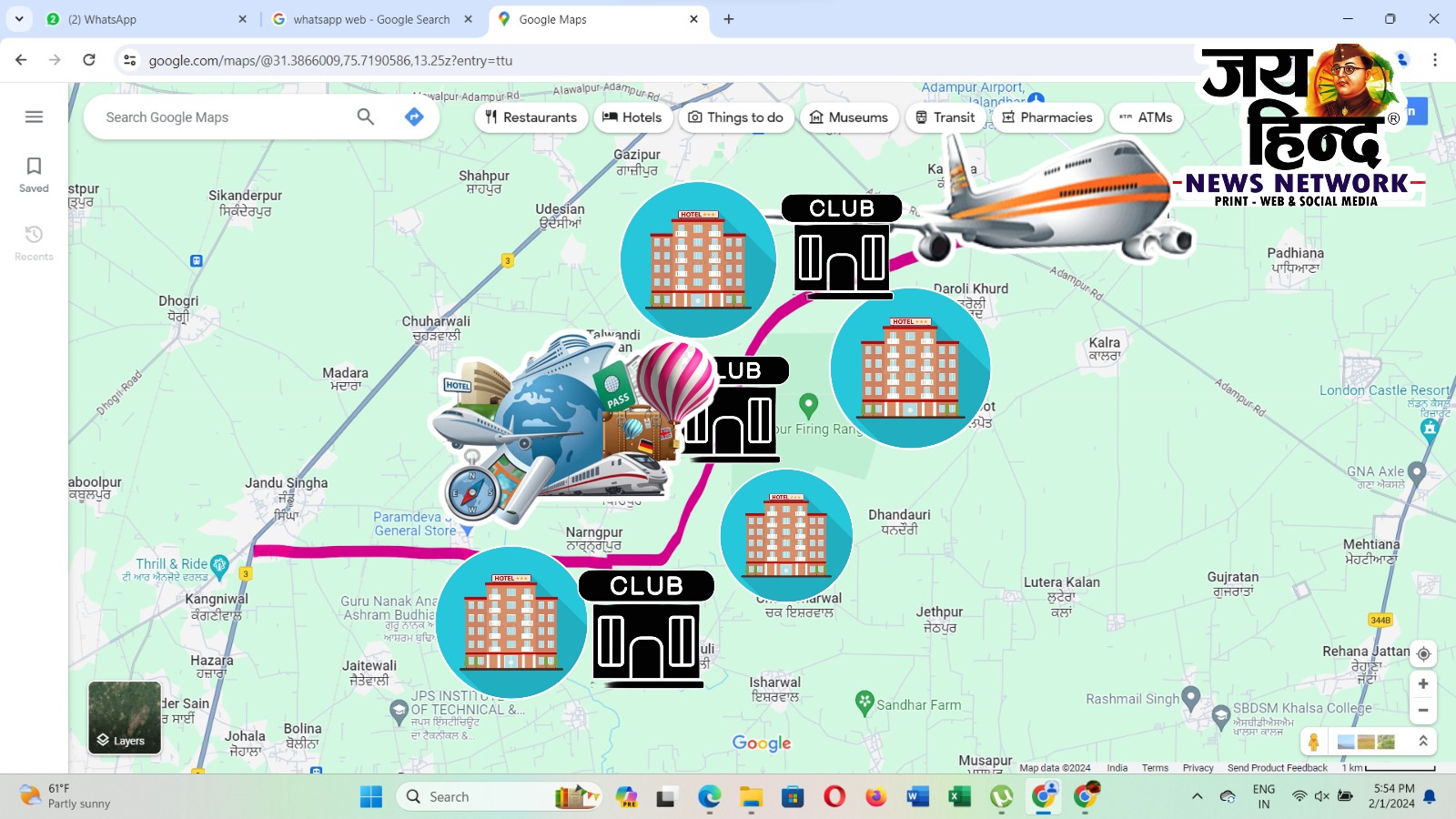Open the muted volume tray icon

click(1322, 797)
